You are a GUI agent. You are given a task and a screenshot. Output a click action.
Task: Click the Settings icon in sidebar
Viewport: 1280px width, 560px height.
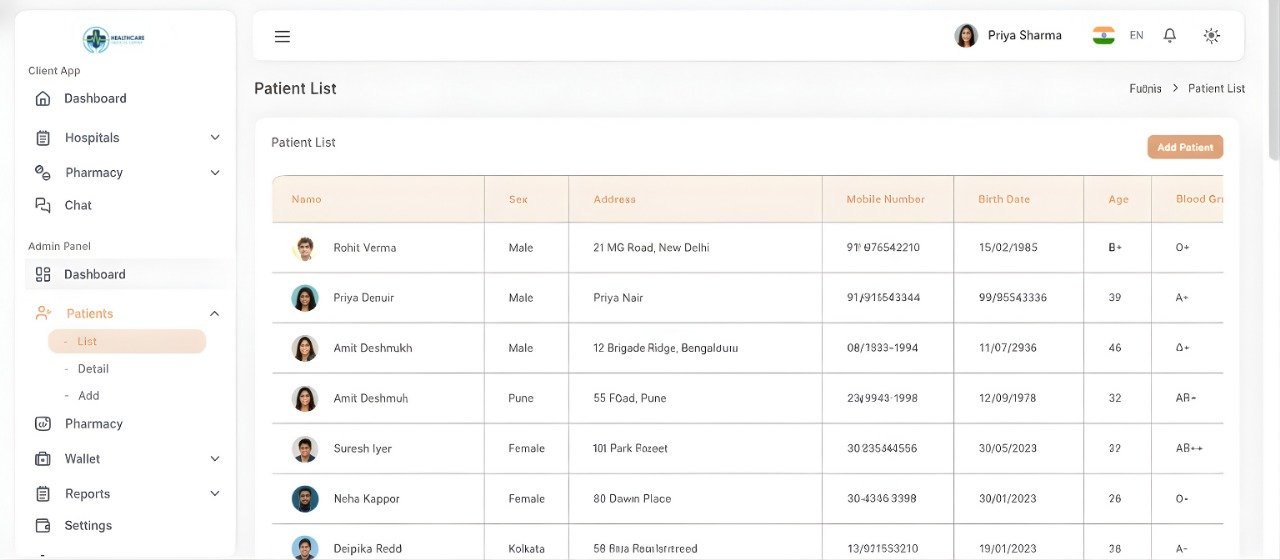[x=43, y=526]
